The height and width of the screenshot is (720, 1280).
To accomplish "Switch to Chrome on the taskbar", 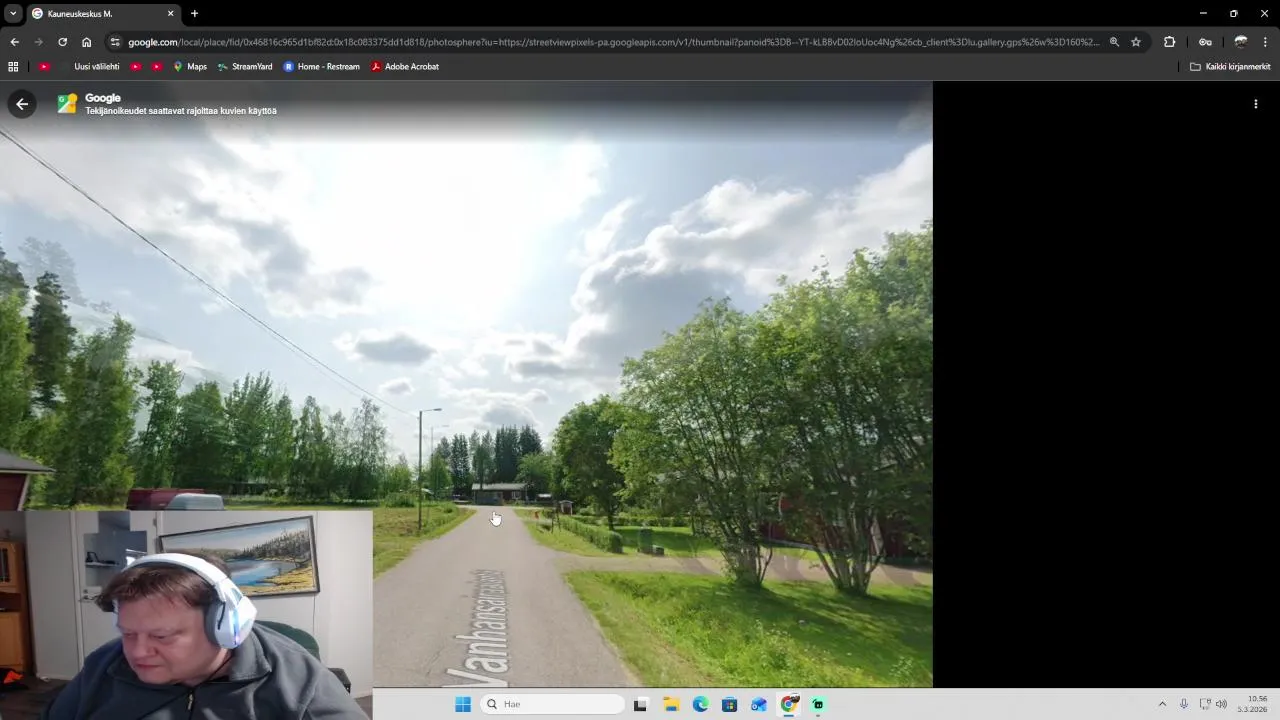I will (789, 704).
